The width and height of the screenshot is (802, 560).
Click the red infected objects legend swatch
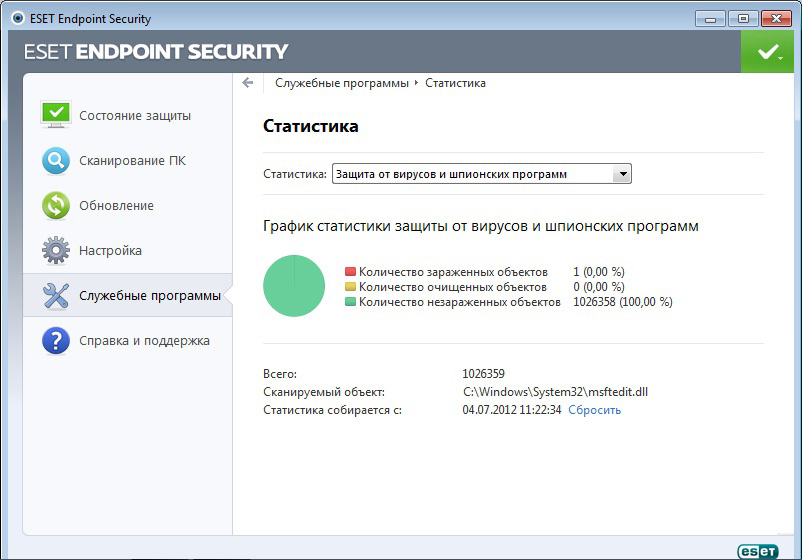pos(350,272)
